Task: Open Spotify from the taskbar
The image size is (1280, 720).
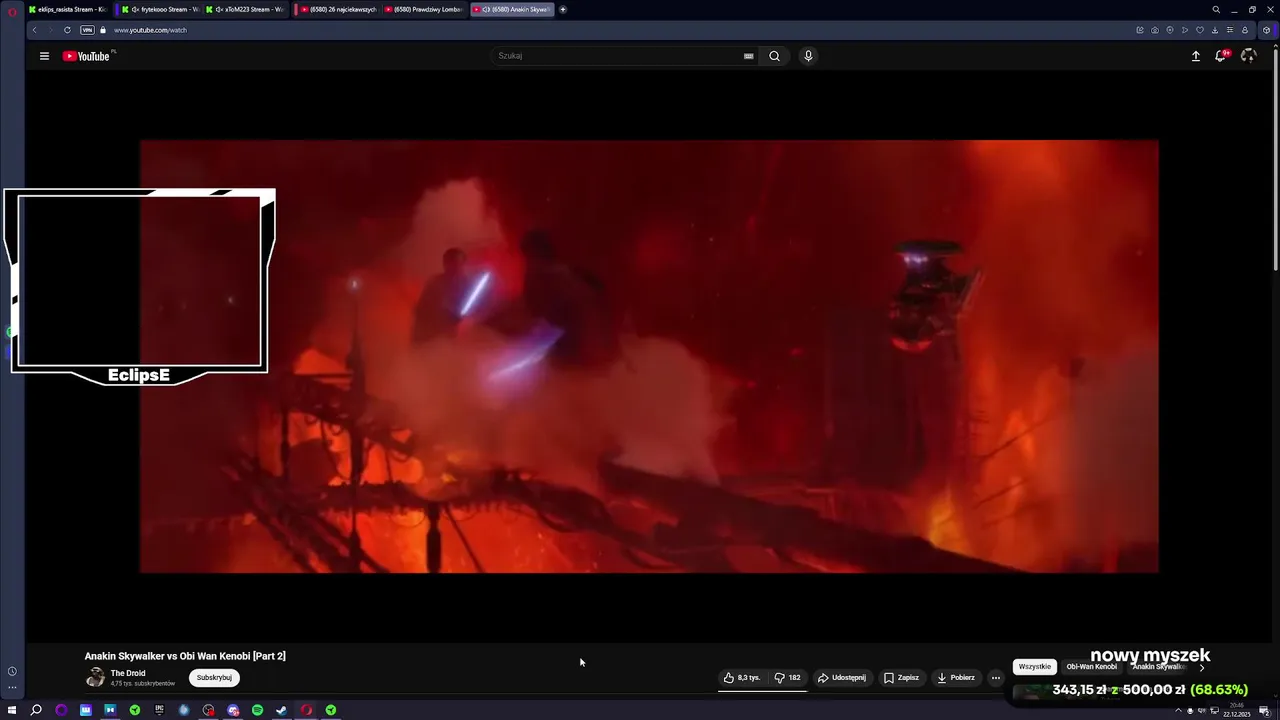Action: click(x=257, y=710)
